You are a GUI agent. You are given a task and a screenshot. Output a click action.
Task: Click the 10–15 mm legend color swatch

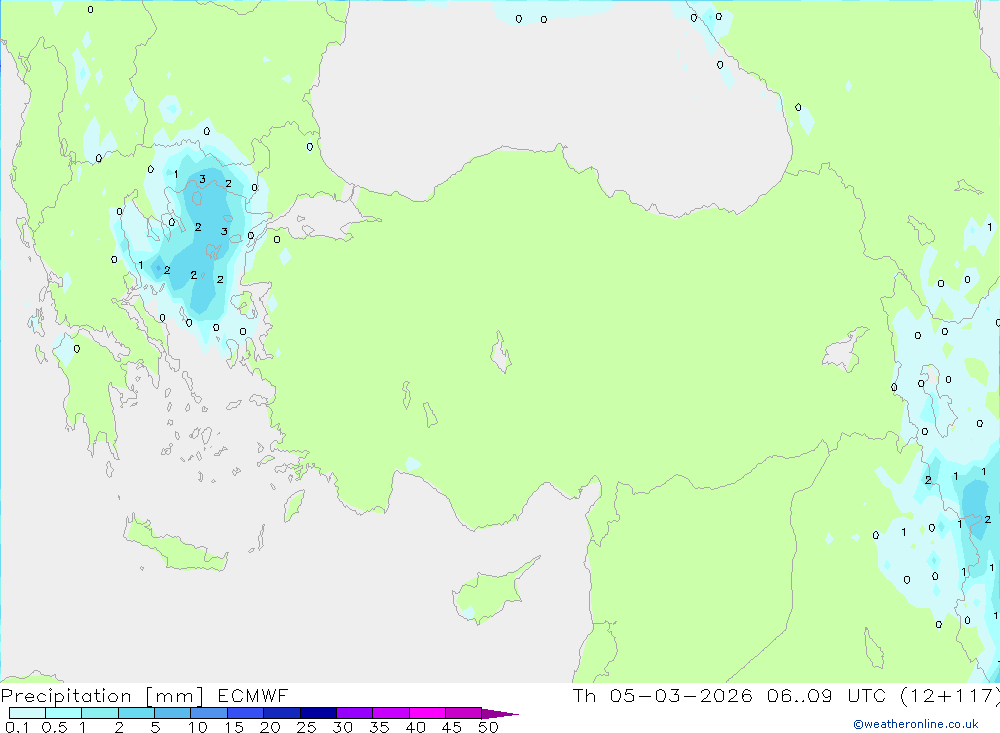pyautogui.click(x=209, y=713)
